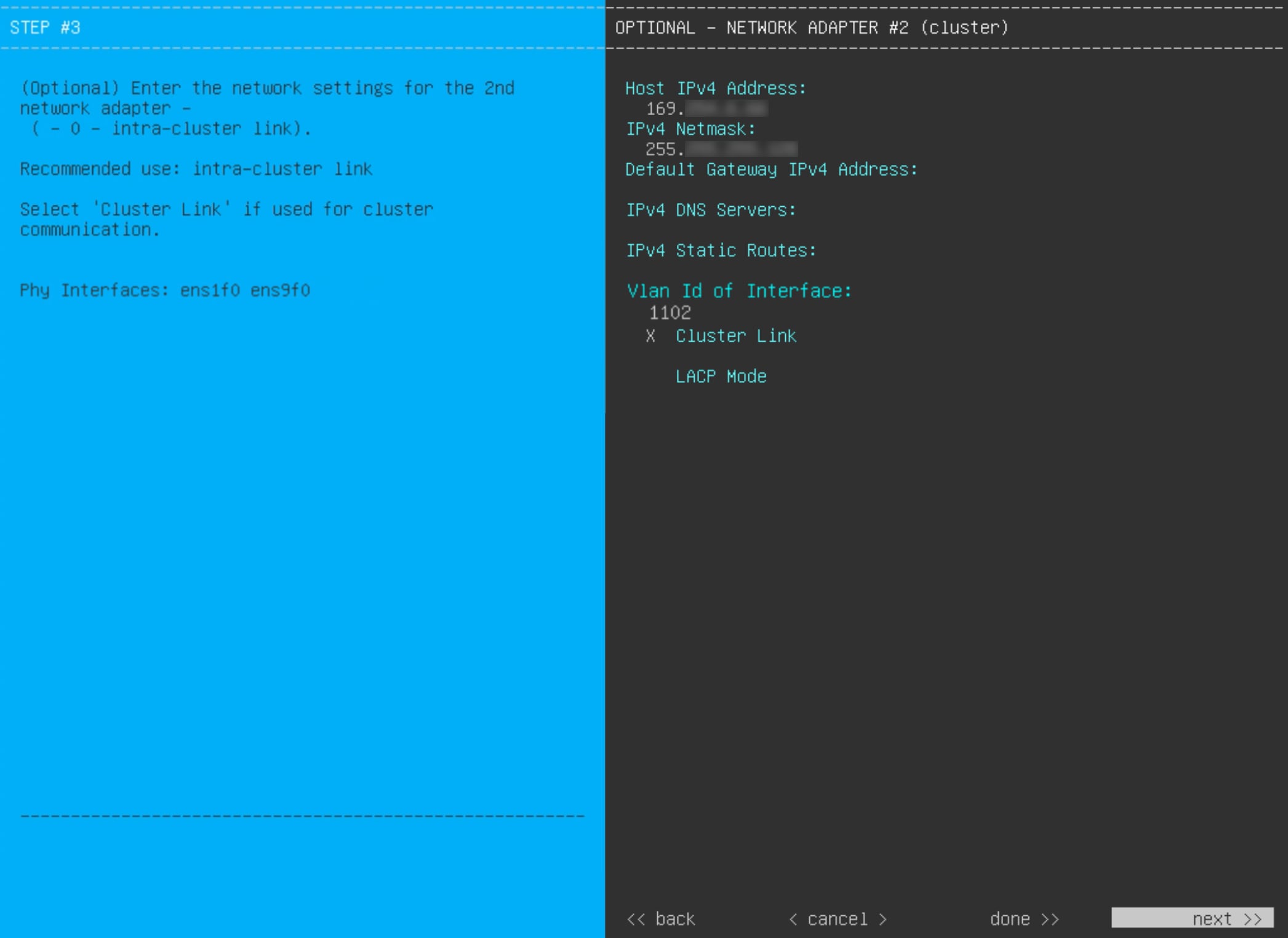Screen dimensions: 1288x938
Task: Click the IPv4 Static Routes field
Action: [721, 250]
